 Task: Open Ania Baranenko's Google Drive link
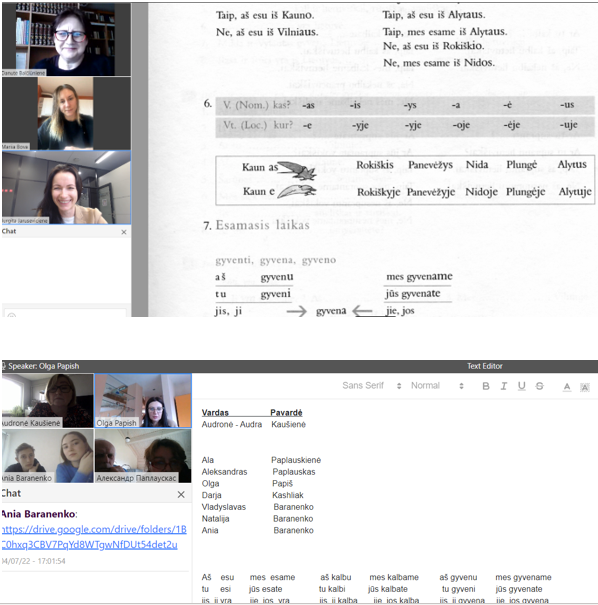tap(93, 537)
